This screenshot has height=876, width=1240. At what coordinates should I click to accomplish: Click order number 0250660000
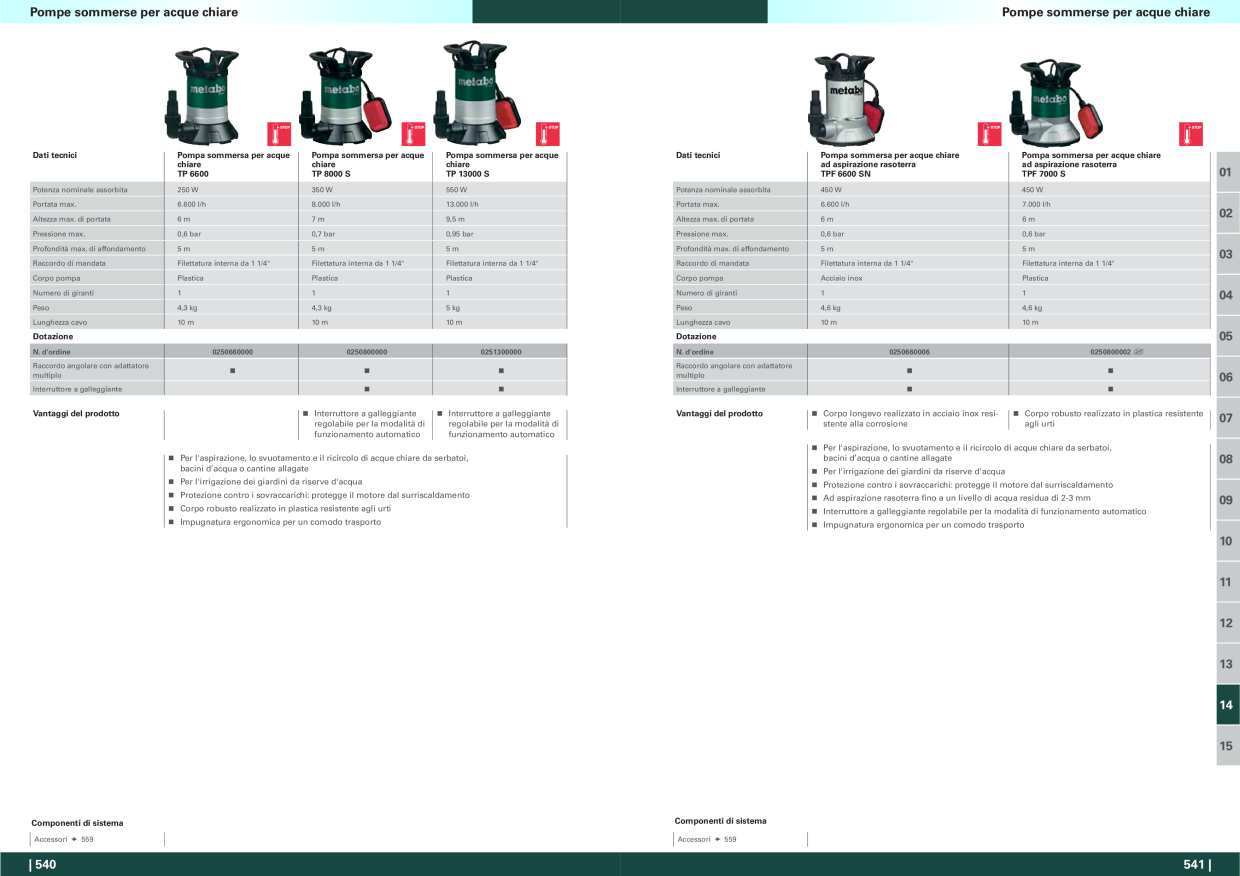tap(232, 352)
